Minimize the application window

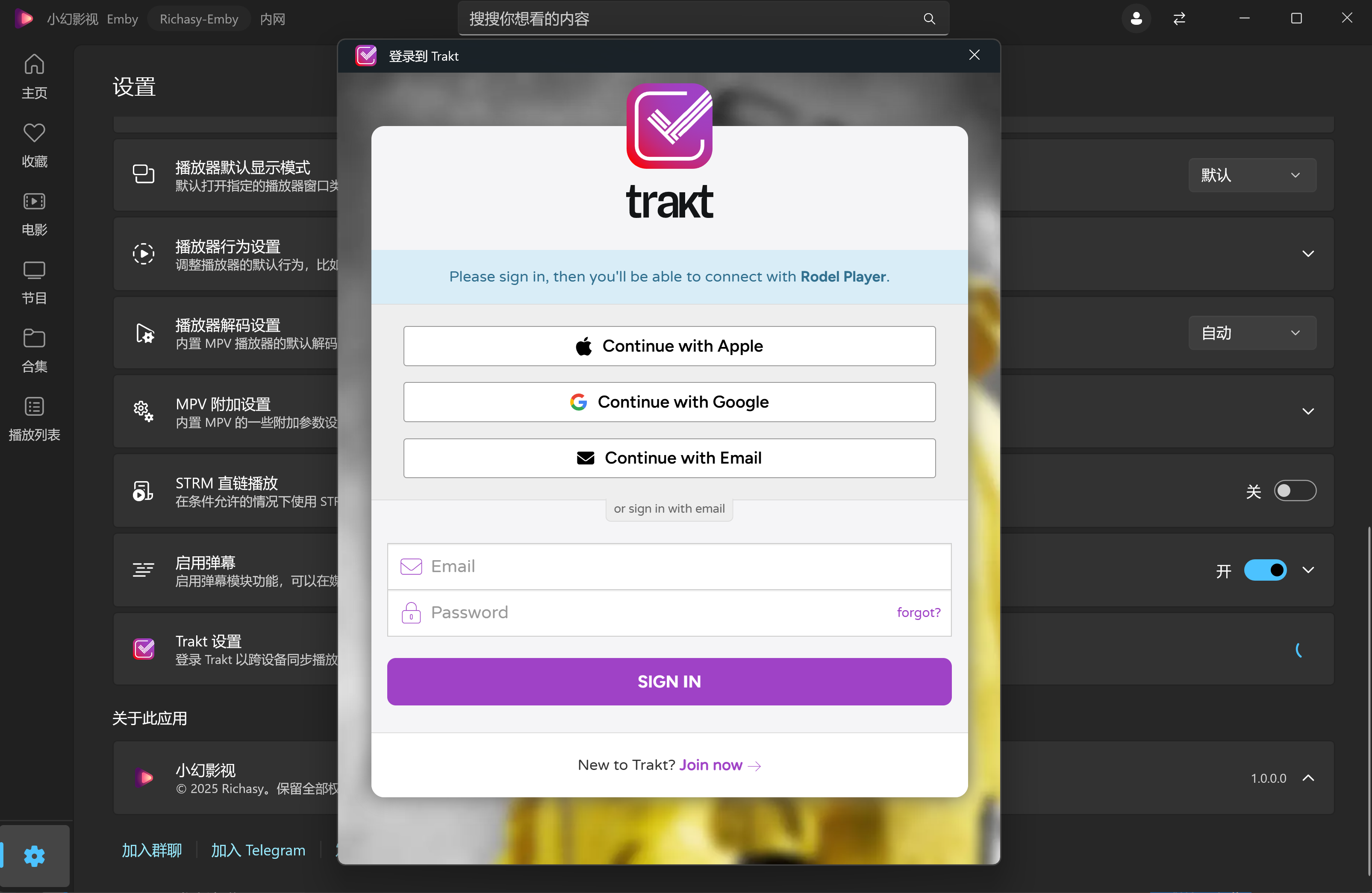[1244, 18]
